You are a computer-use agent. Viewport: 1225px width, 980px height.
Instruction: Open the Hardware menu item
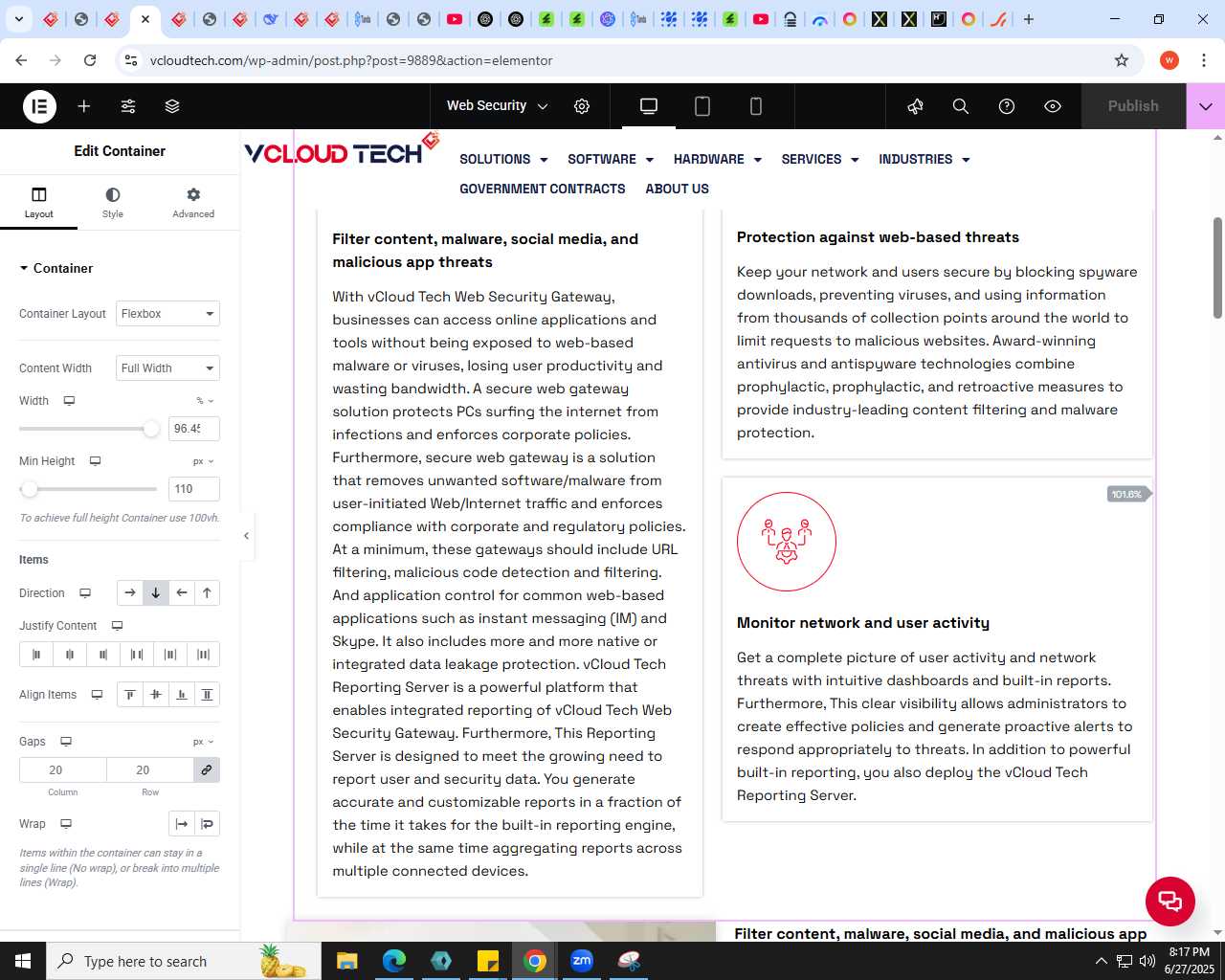pos(718,160)
